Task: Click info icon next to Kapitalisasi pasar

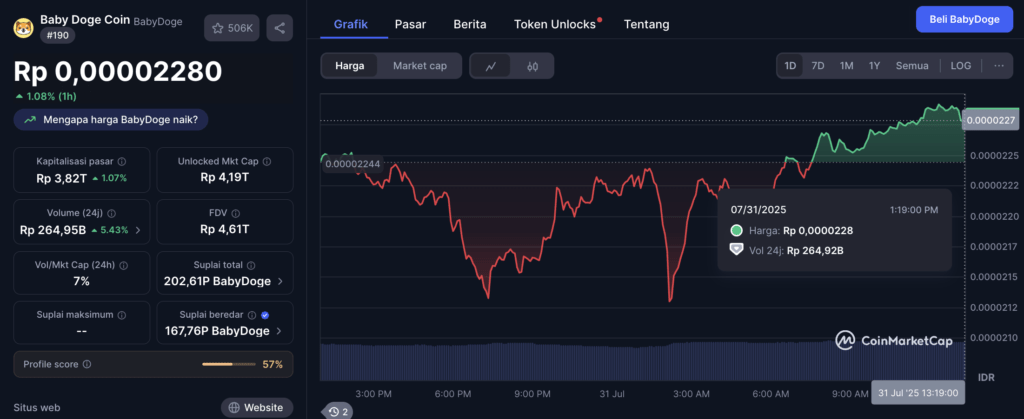Action: [x=121, y=161]
